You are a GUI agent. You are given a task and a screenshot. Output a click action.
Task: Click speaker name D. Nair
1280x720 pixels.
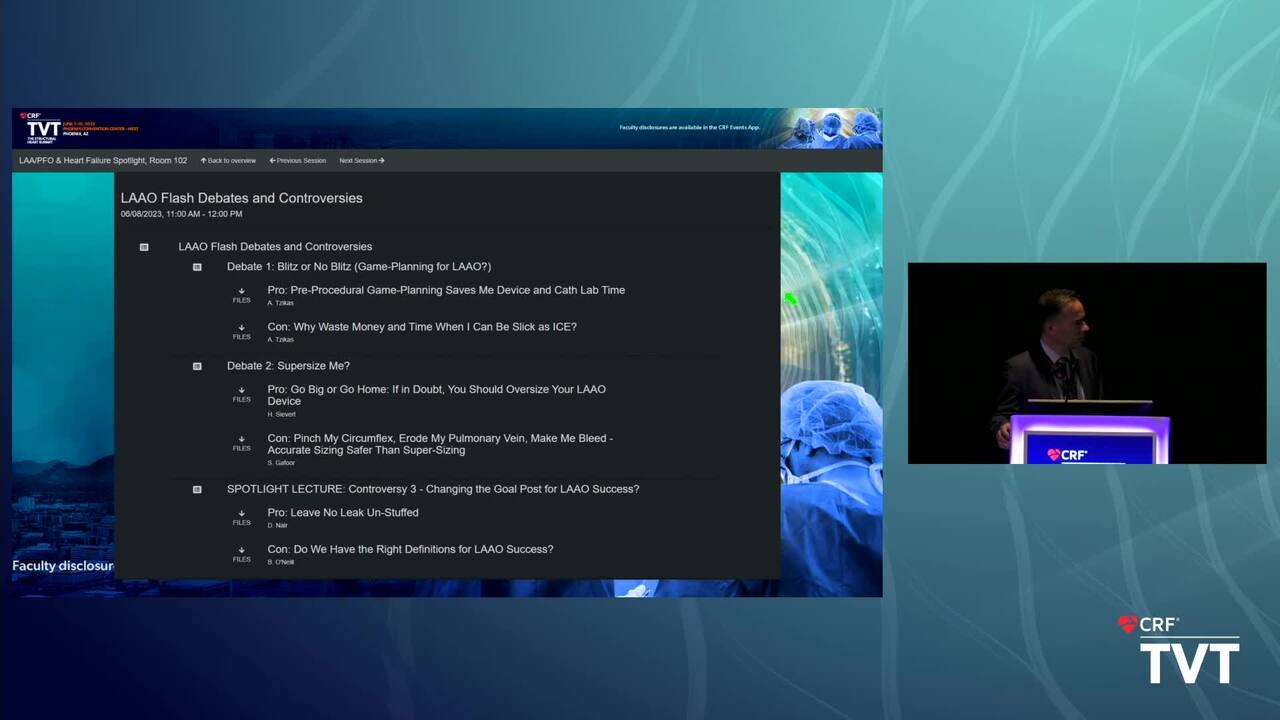point(277,525)
